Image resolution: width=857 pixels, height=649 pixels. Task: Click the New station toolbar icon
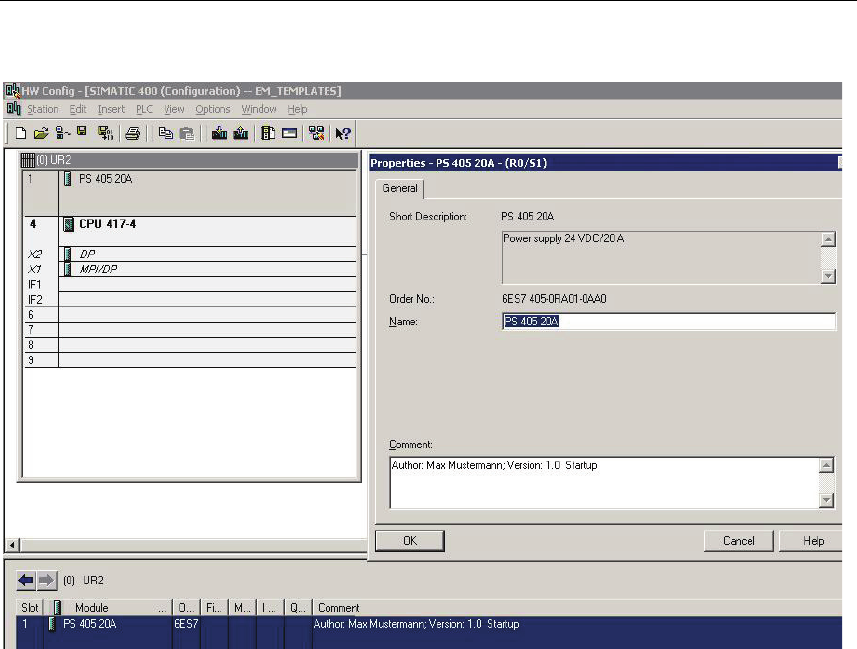pyautogui.click(x=21, y=133)
